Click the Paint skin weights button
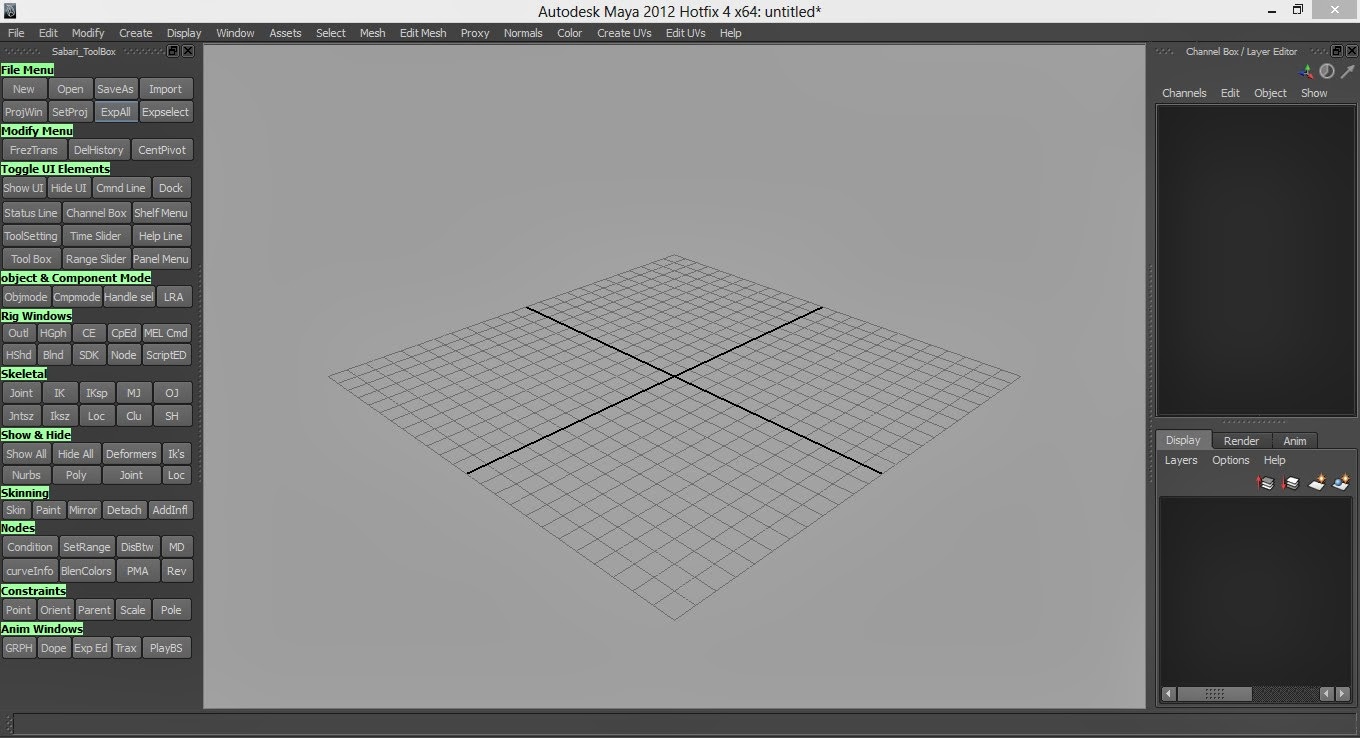1360x738 pixels. point(49,510)
